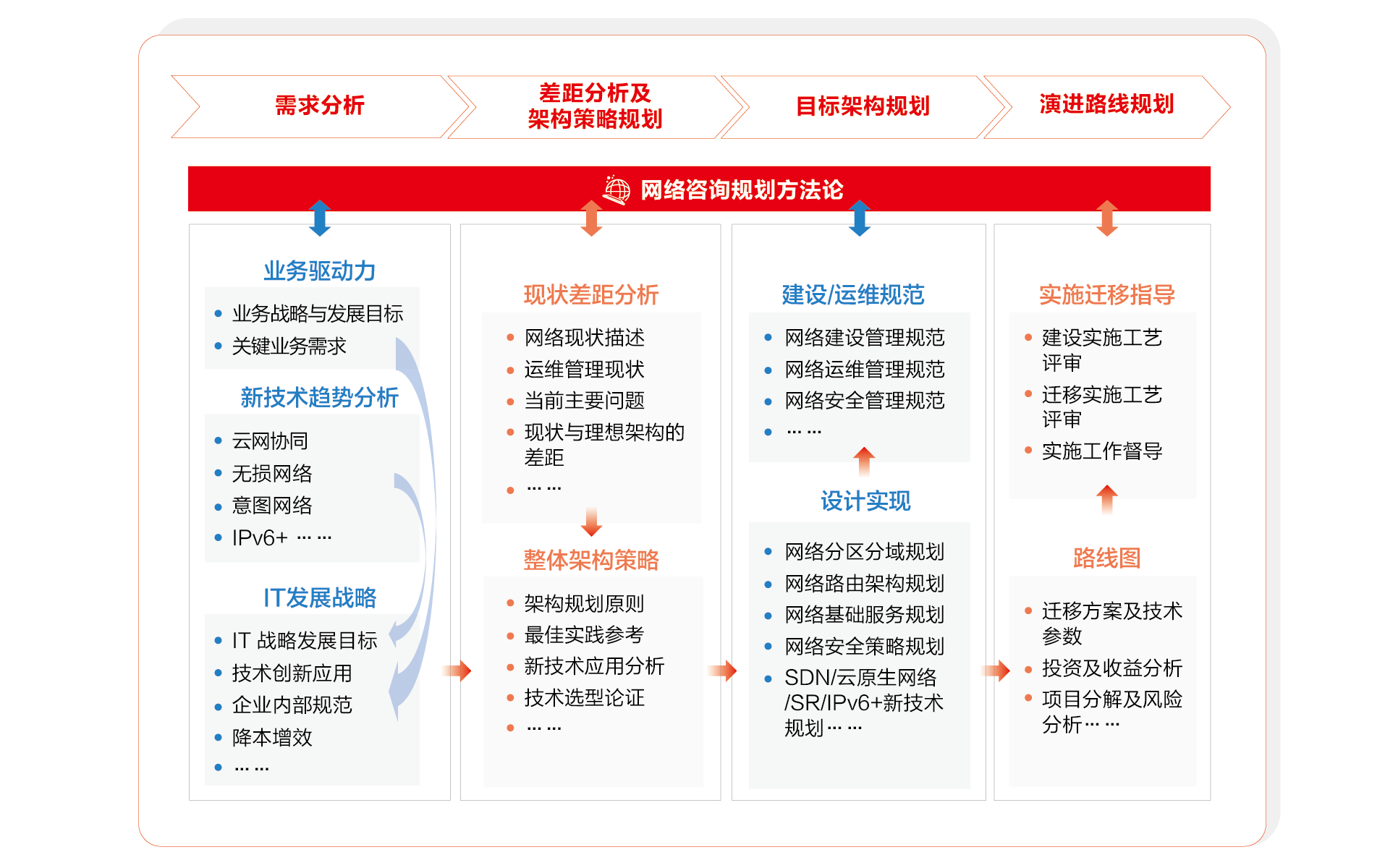This screenshot has width=1398, height=868.
Task: Click the 迁移实施工艺评审 bullet
Action: [1101, 407]
